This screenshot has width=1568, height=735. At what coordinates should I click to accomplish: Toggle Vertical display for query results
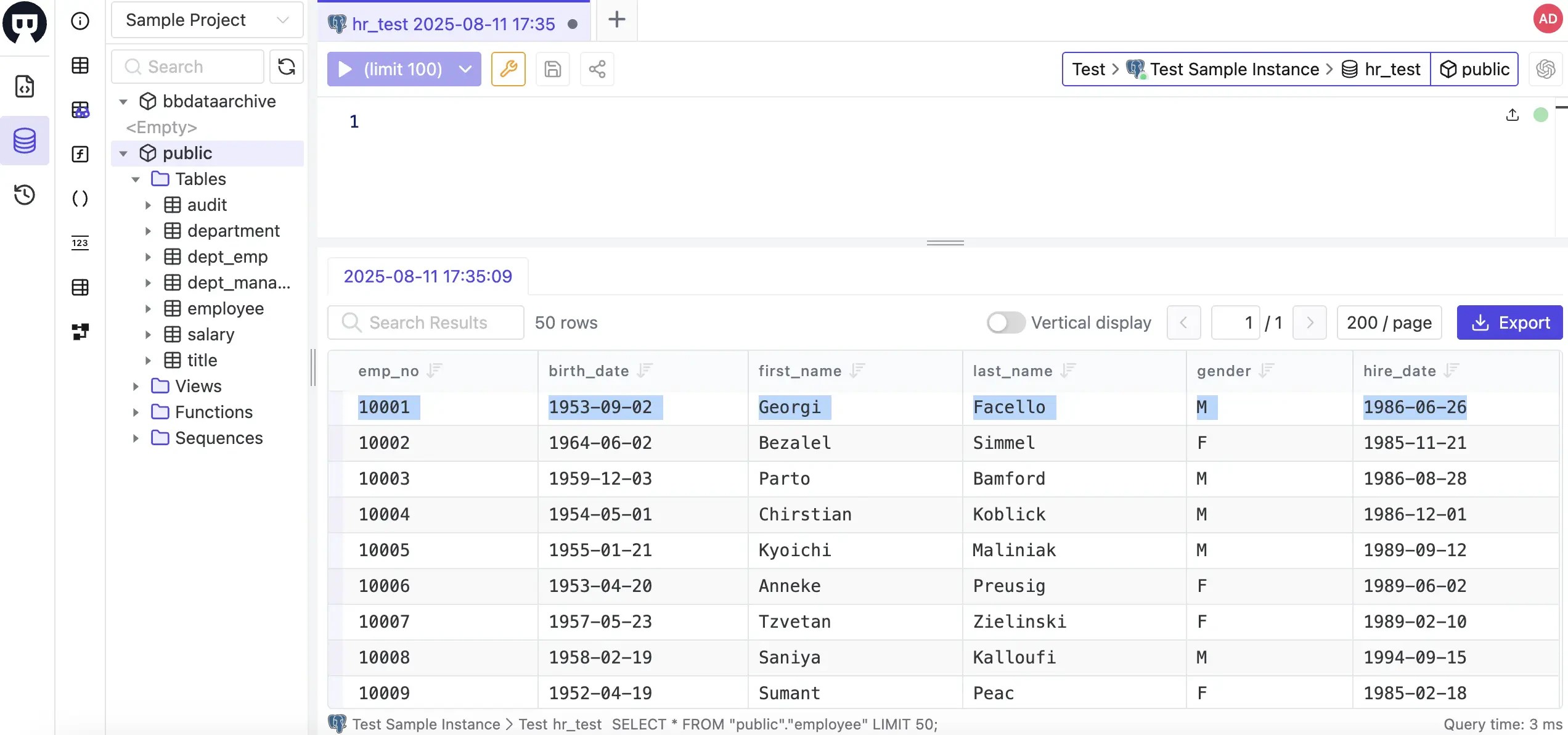pyautogui.click(x=1005, y=322)
